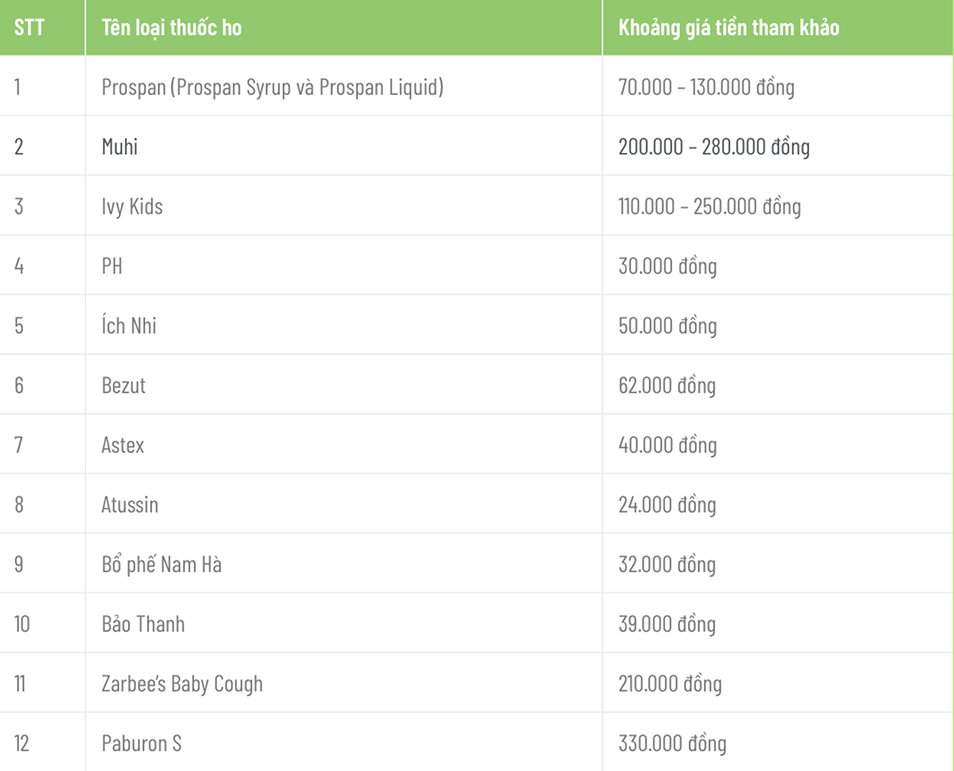Viewport: 954px width, 771px height.
Task: Click row number 11 in STT column
Action: (21, 684)
